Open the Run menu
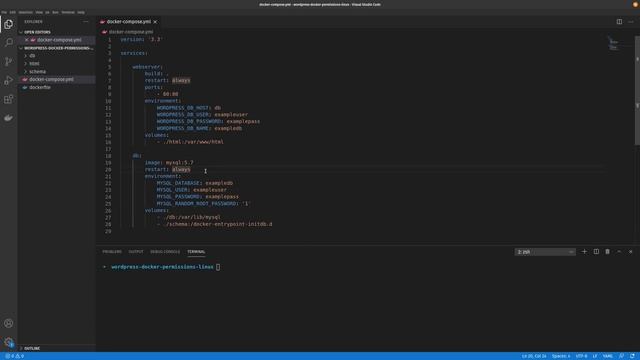This screenshot has width=640, height=360. click(56, 12)
